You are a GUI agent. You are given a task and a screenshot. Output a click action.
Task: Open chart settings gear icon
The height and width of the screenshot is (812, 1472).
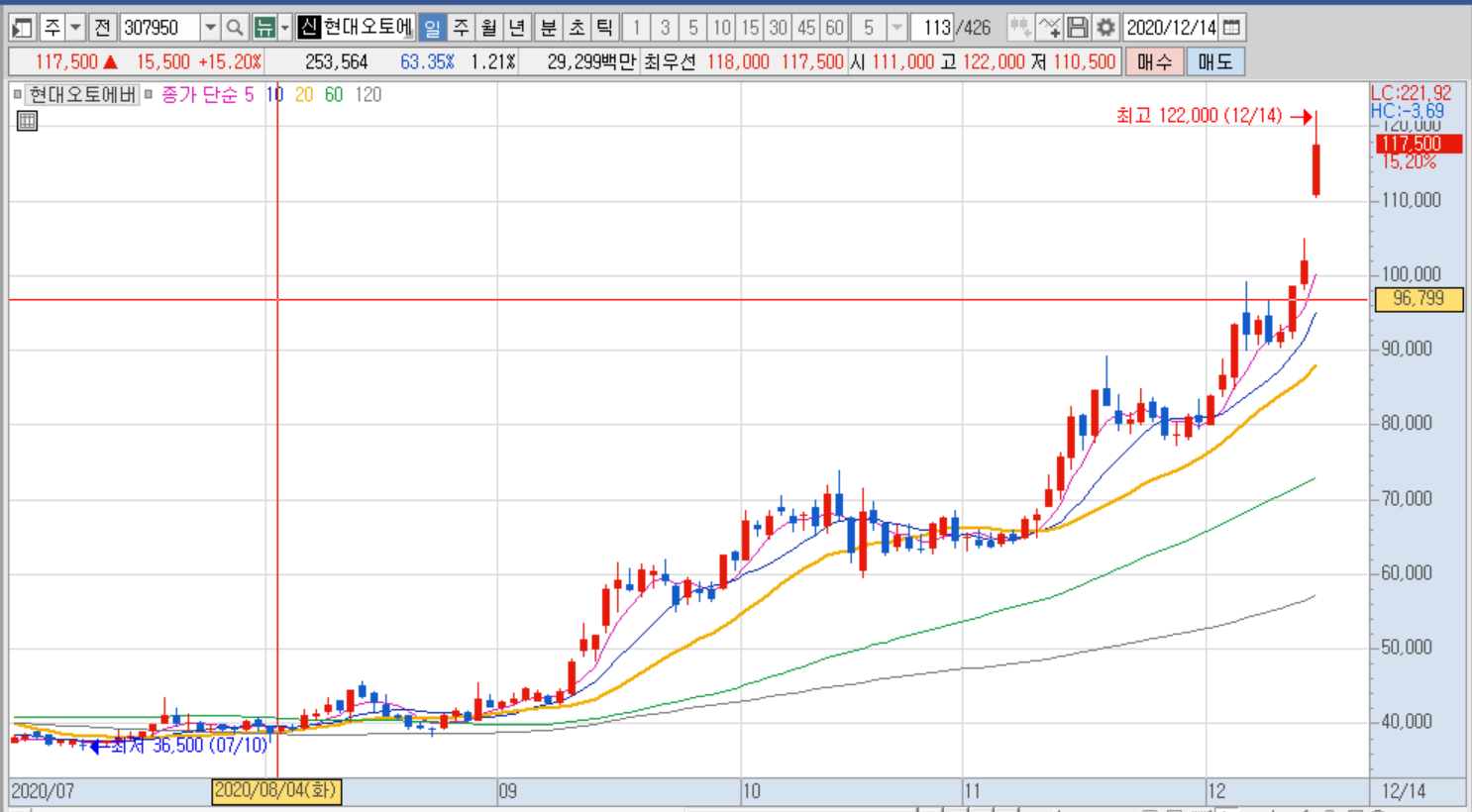pos(1105,28)
